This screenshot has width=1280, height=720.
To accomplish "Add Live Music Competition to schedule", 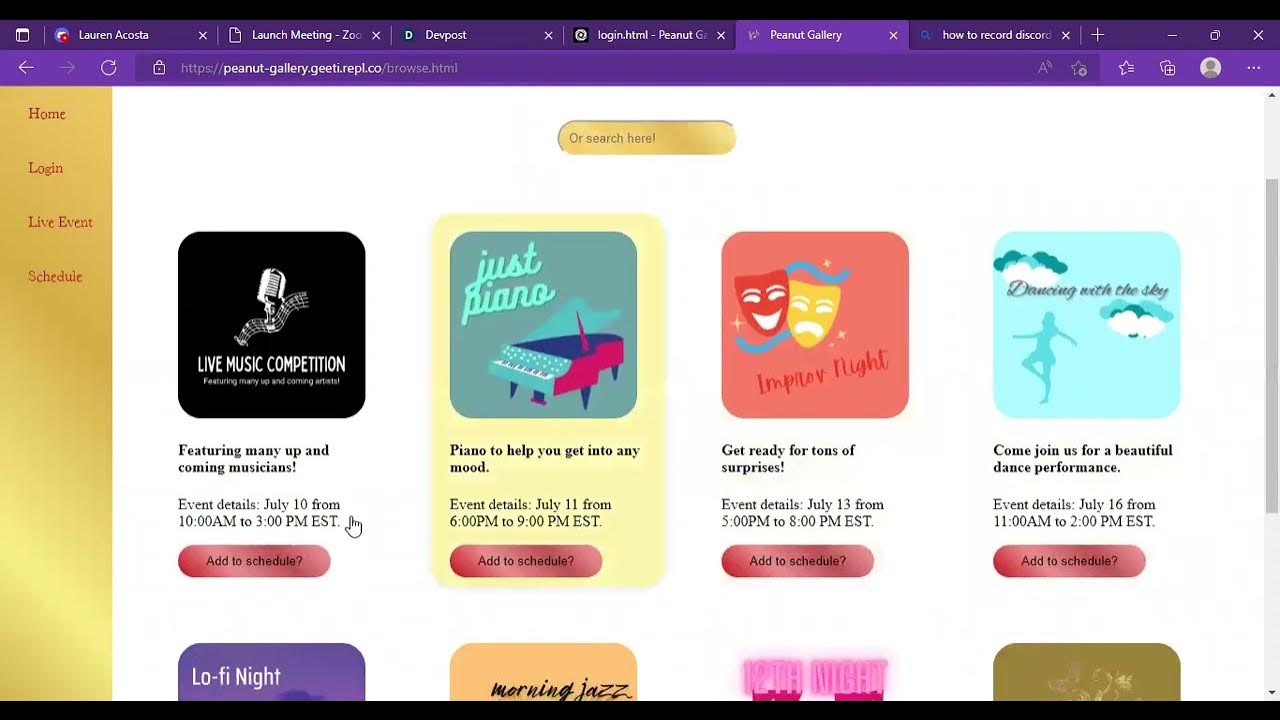I will click(x=254, y=561).
